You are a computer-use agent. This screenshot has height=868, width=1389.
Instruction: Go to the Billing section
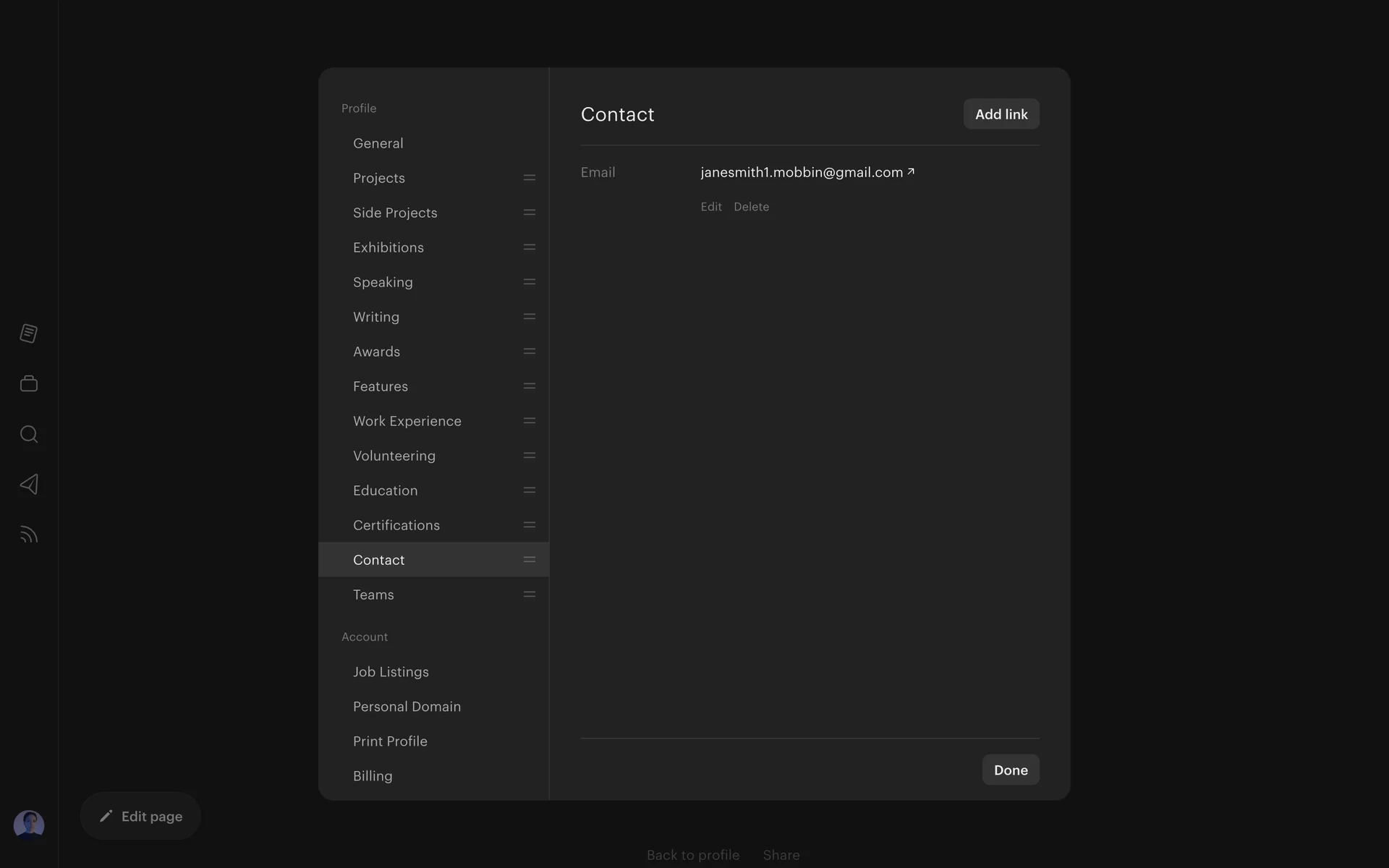tap(373, 776)
